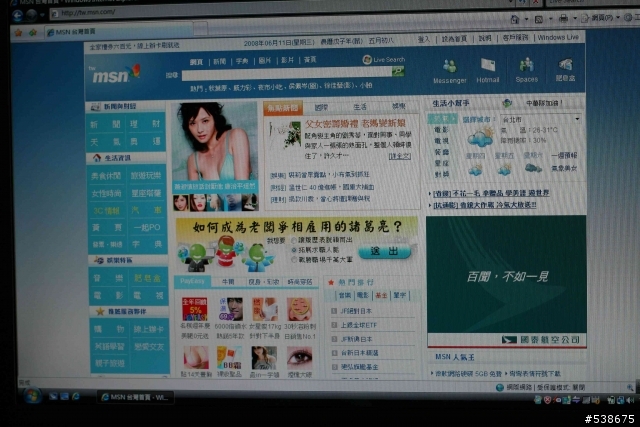Open MSN Messenger icon in header
The width and height of the screenshot is (640, 427).
click(449, 66)
